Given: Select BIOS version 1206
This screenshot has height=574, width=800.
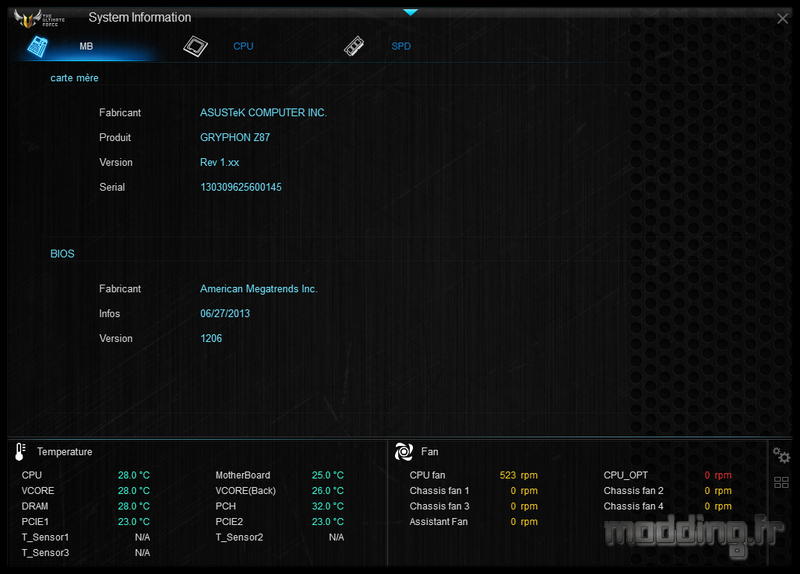Looking at the screenshot, I should [211, 339].
